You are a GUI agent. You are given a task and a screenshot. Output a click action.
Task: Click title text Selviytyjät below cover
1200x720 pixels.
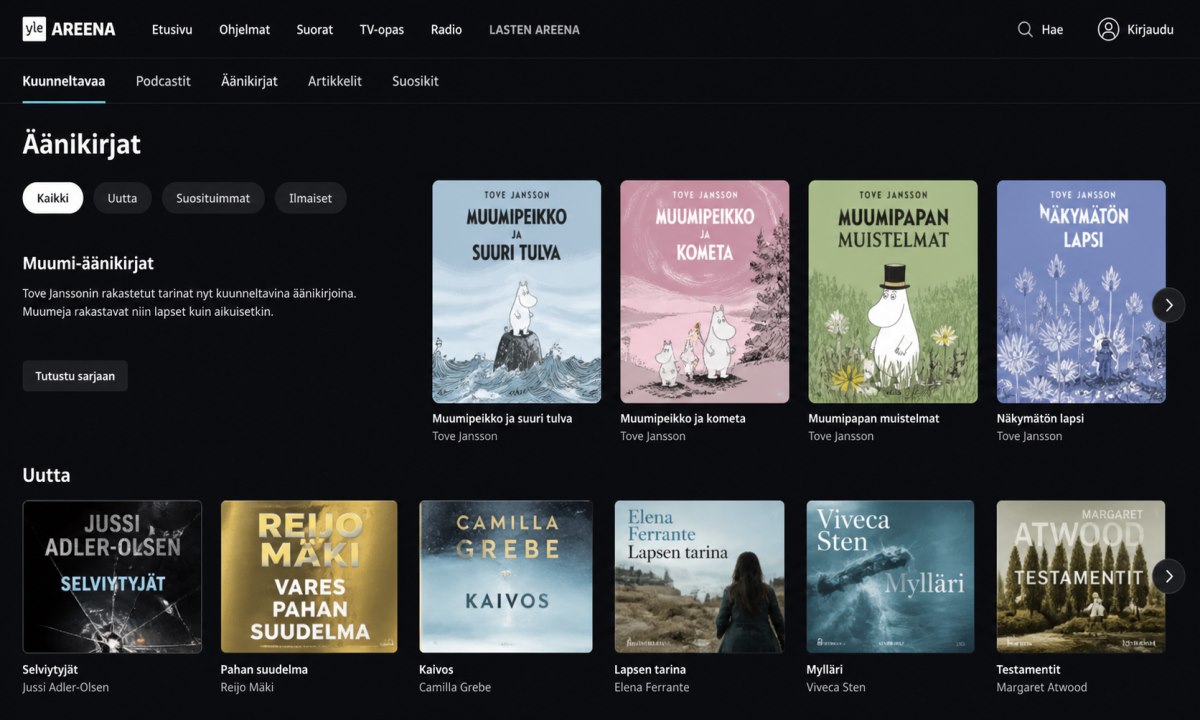50,669
